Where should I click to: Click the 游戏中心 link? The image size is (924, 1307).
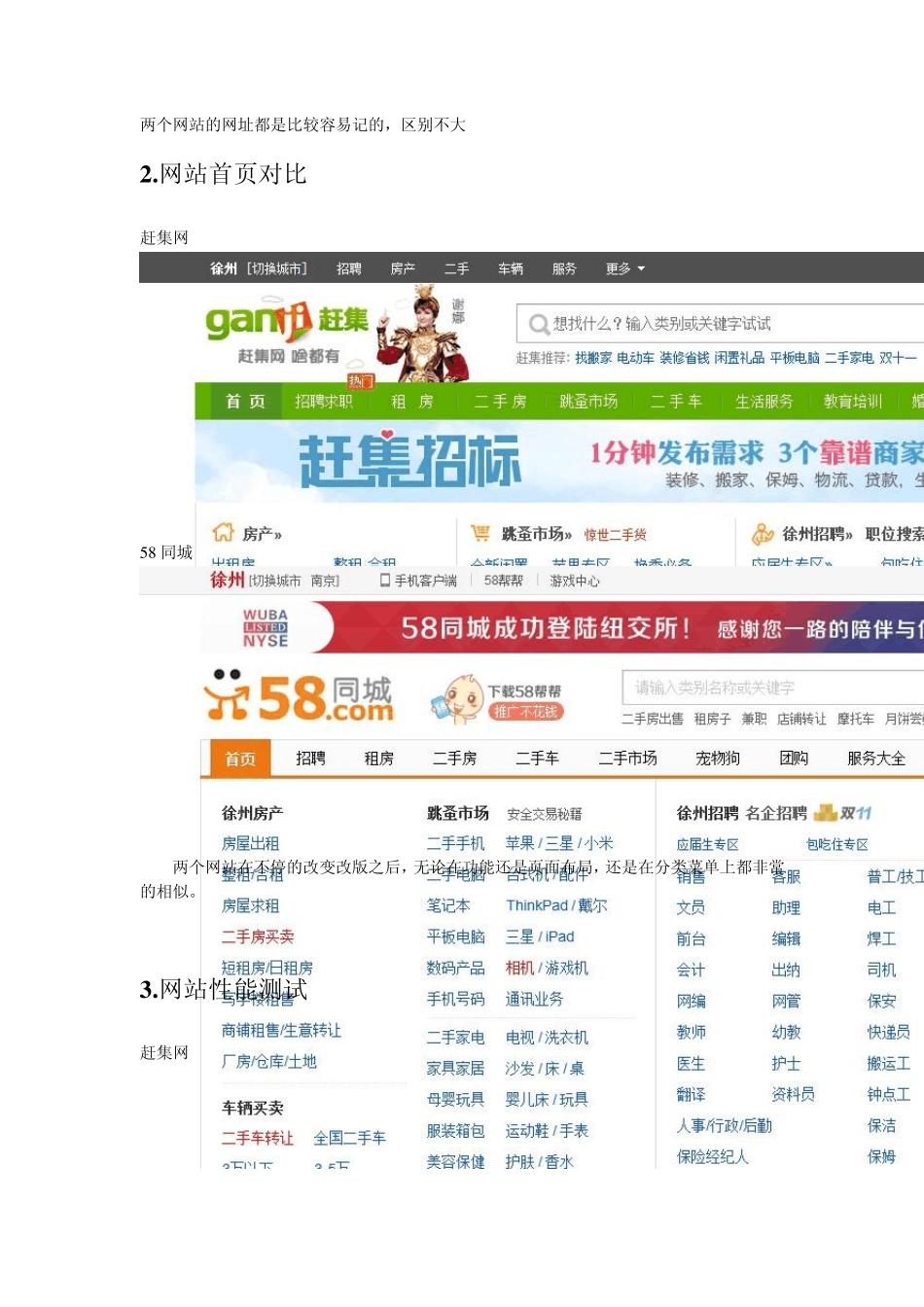pyautogui.click(x=575, y=581)
